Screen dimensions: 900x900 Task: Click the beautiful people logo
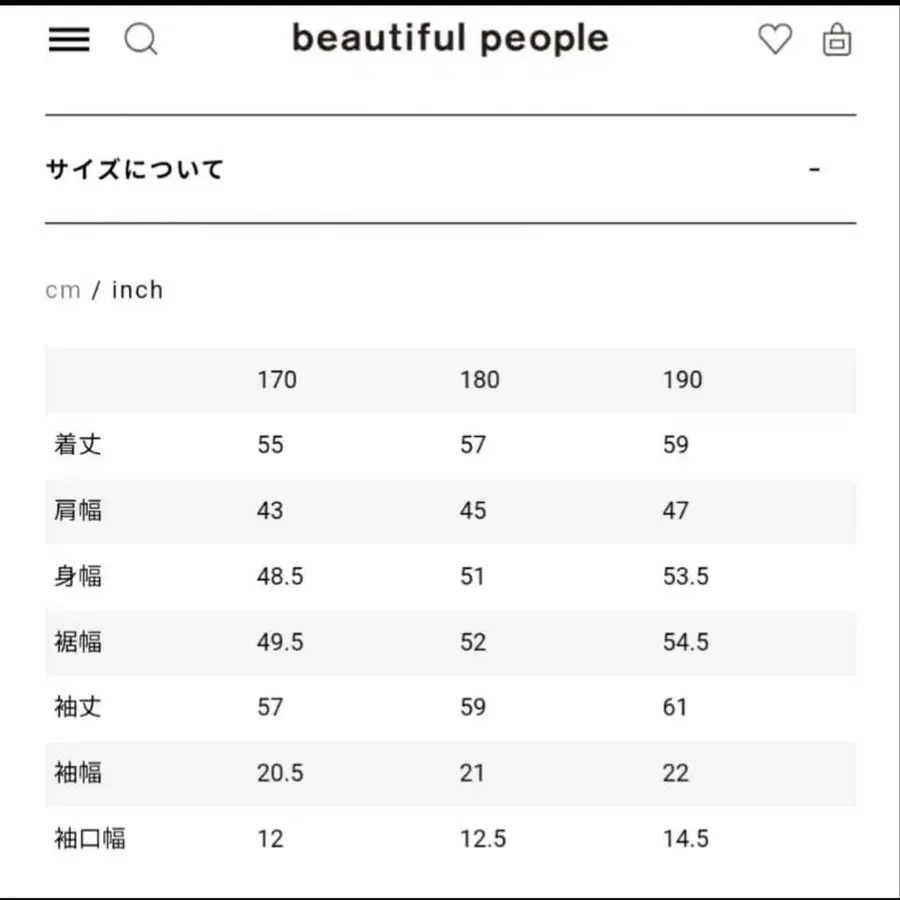click(450, 38)
